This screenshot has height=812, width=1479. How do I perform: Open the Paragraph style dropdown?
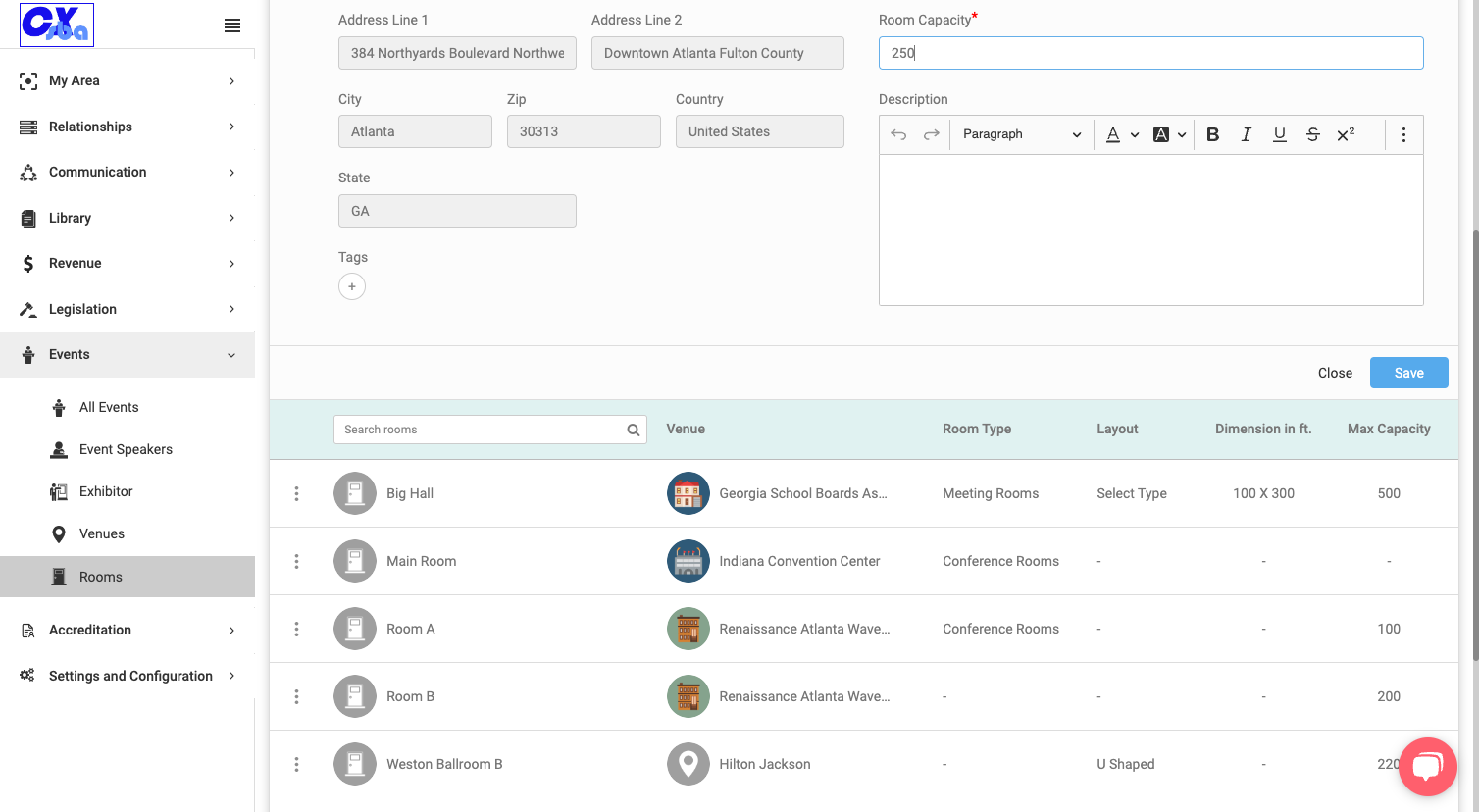click(1021, 134)
